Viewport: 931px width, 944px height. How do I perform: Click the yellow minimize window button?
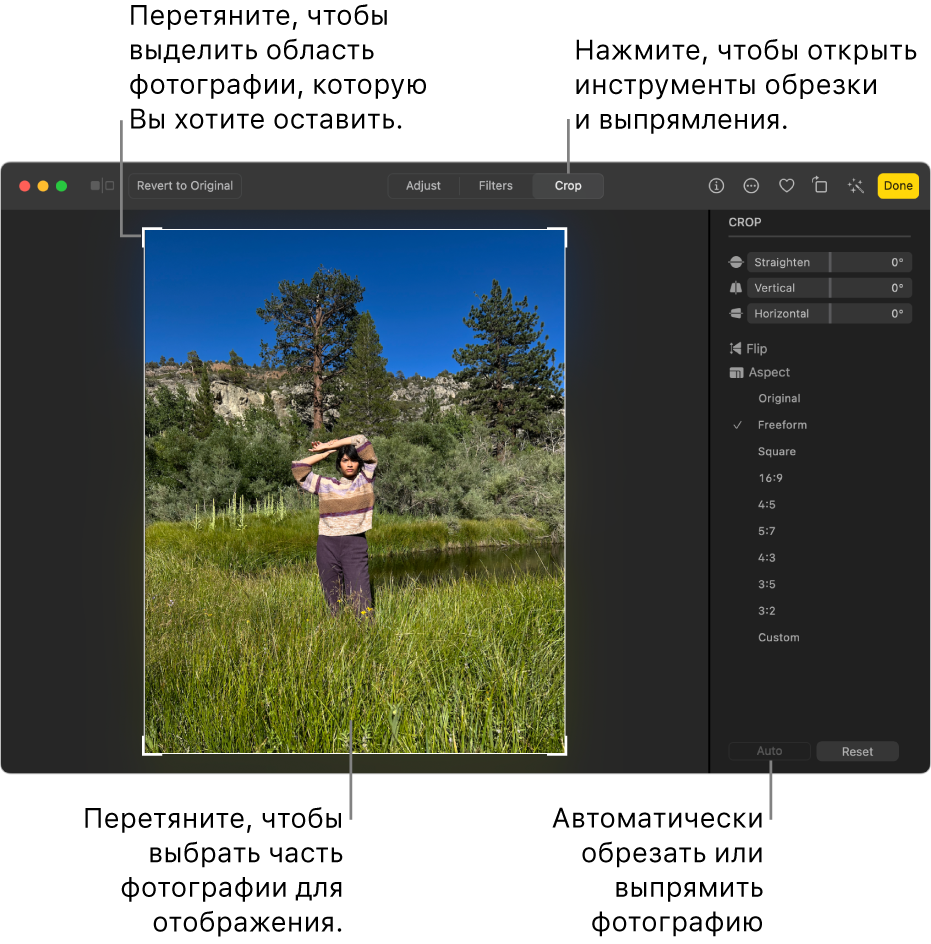click(43, 186)
